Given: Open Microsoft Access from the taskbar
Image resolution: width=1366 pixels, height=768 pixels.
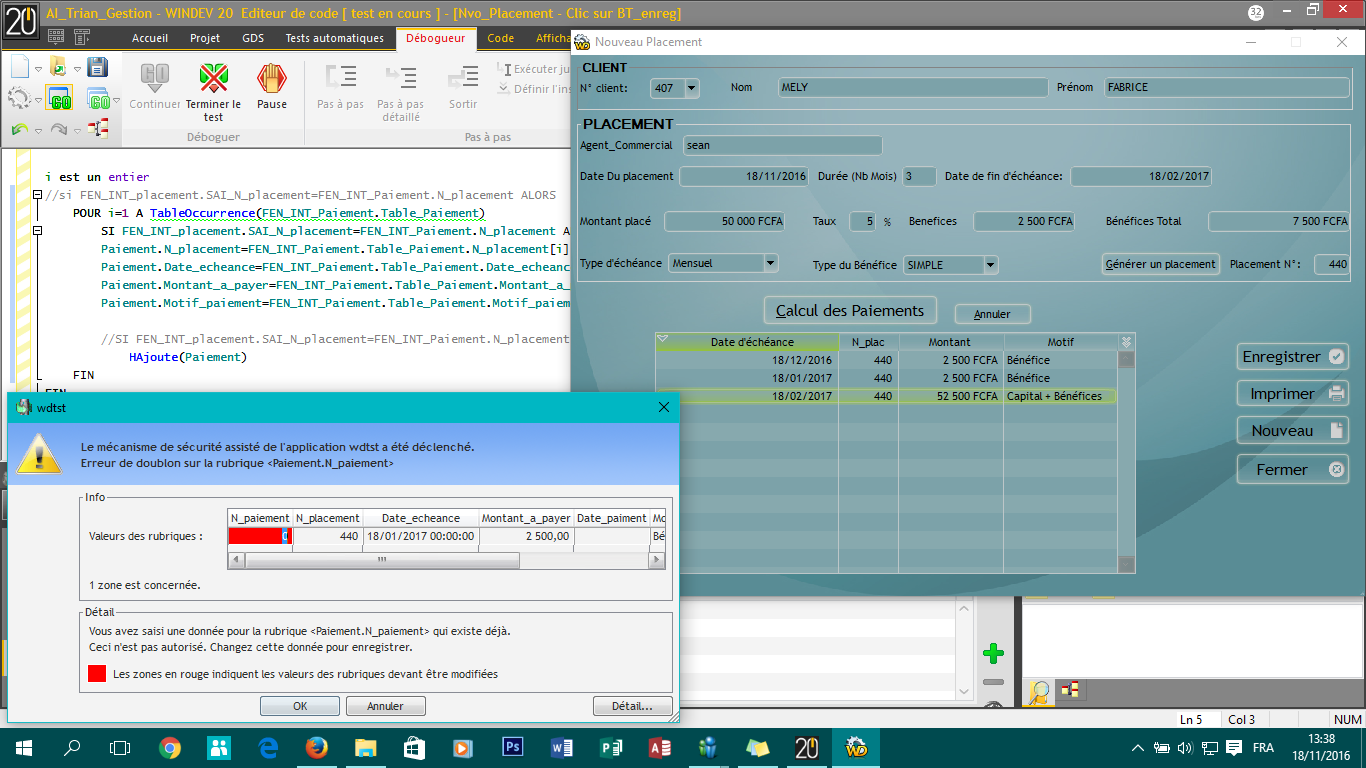Looking at the screenshot, I should (x=660, y=747).
